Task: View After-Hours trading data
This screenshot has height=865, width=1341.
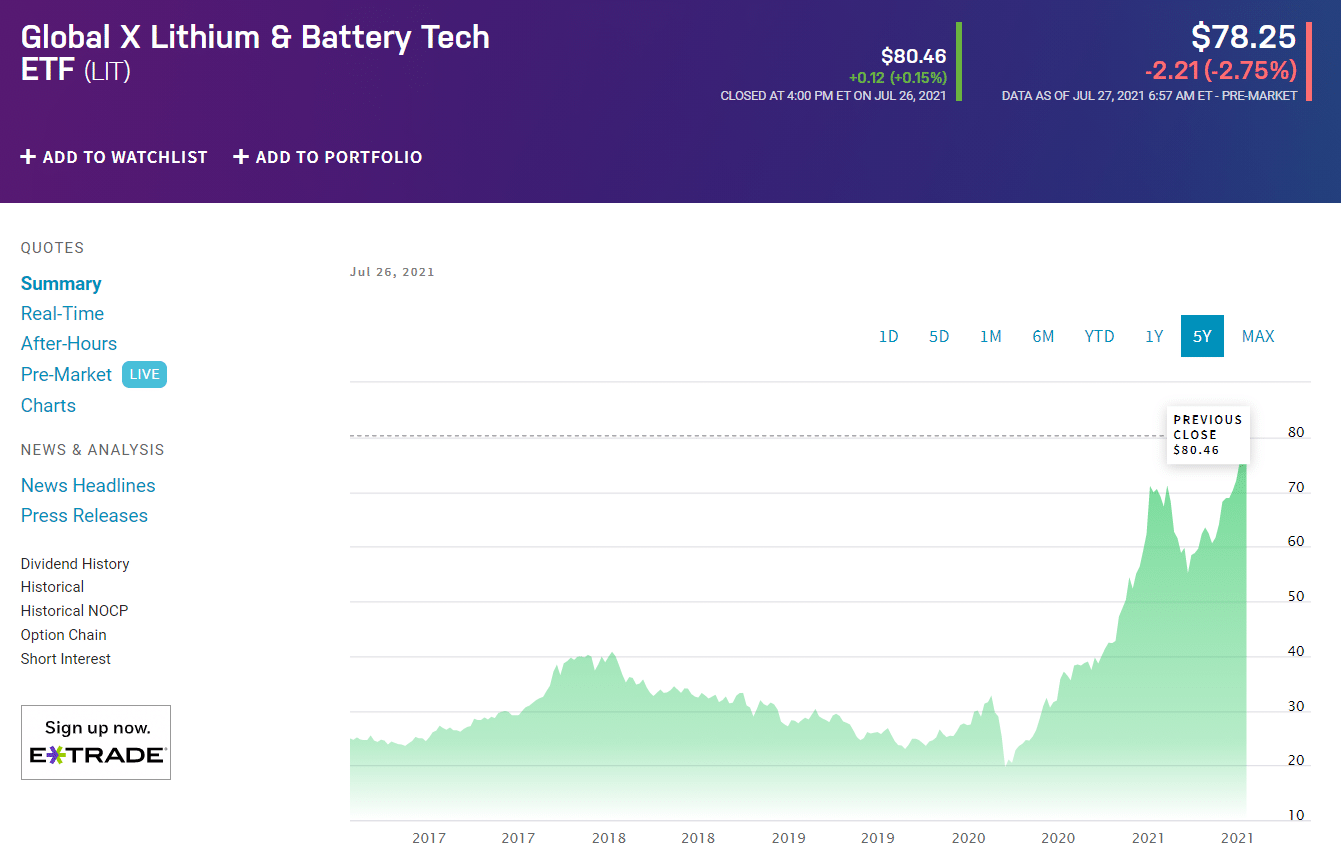Action: (68, 343)
